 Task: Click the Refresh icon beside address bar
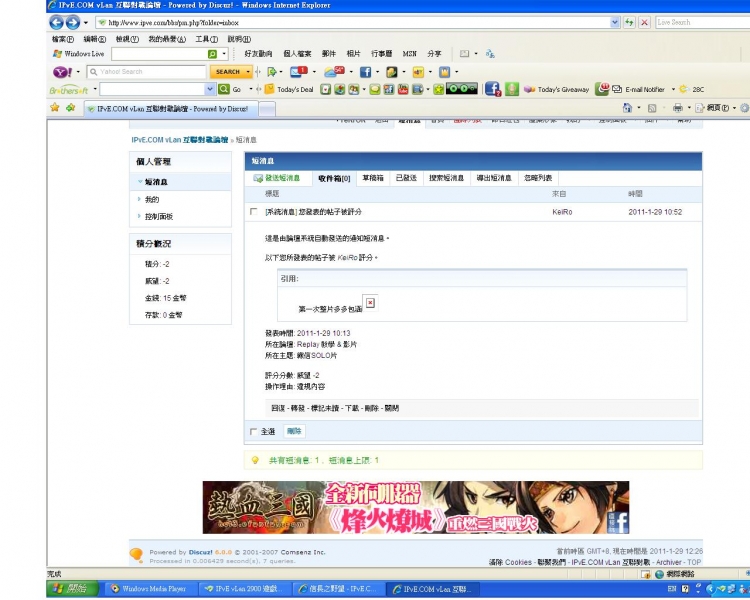629,22
